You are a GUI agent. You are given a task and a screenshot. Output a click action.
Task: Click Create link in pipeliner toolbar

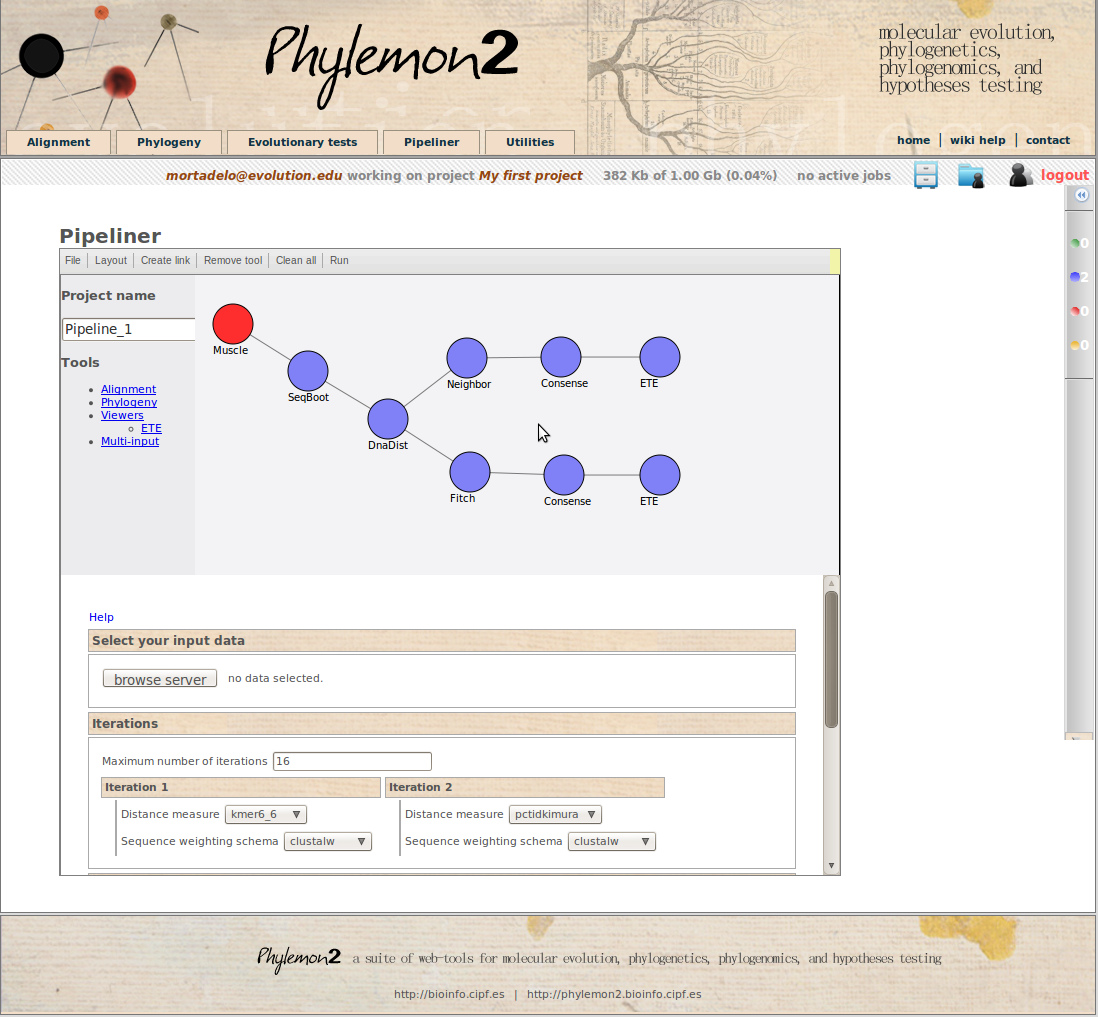pos(165,261)
